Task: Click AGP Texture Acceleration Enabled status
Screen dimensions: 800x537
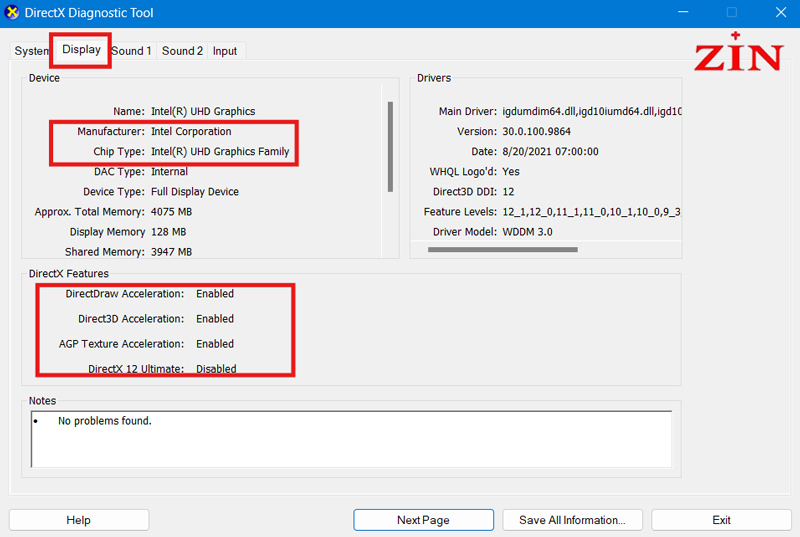Action: click(x=215, y=344)
